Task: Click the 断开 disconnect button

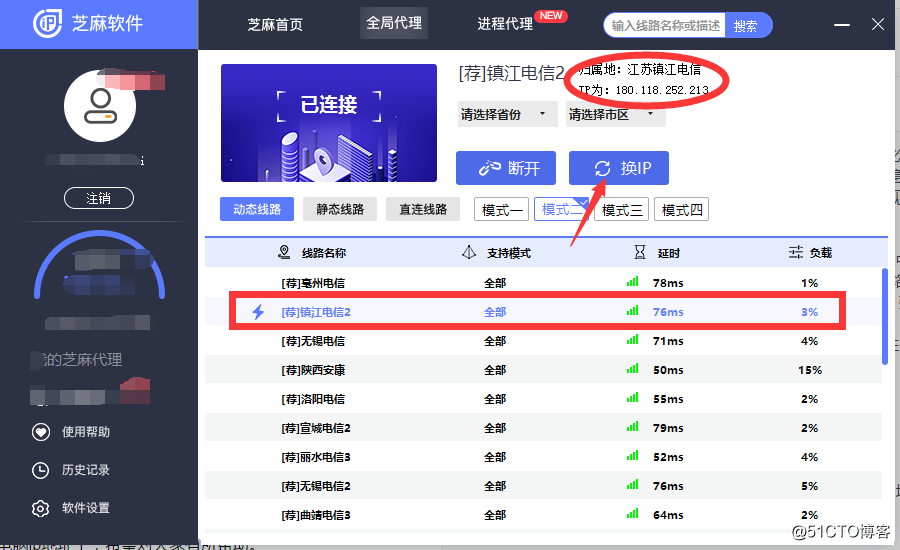Action: pos(506,168)
